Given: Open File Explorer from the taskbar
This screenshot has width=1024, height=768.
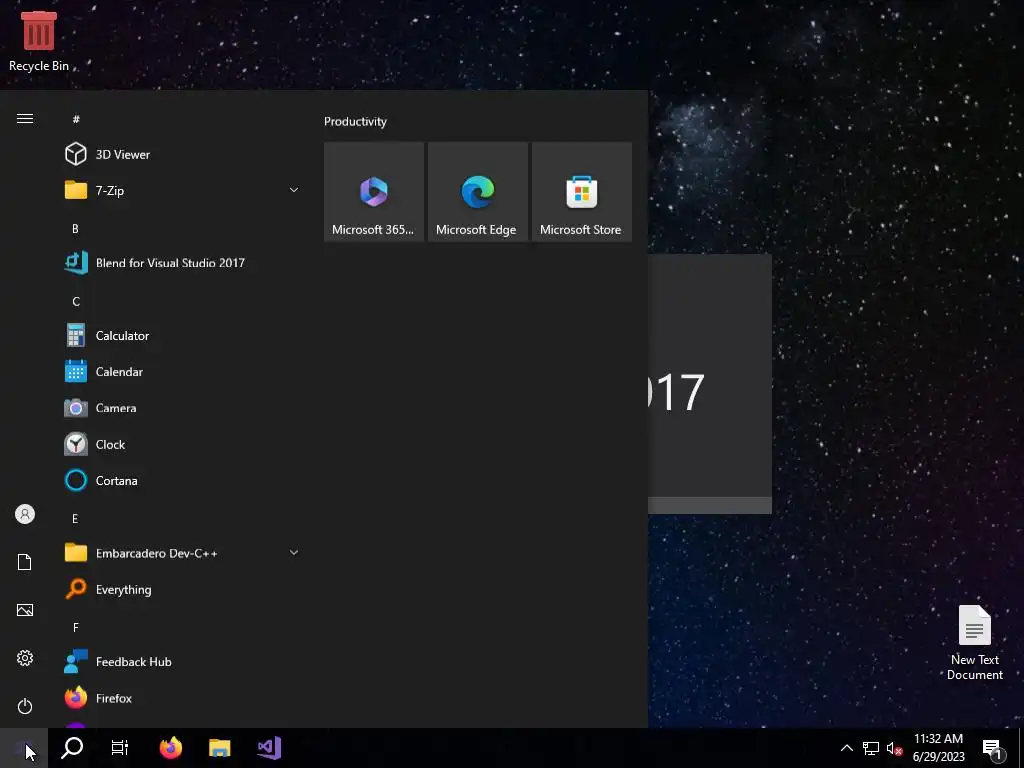Looking at the screenshot, I should click(x=219, y=748).
